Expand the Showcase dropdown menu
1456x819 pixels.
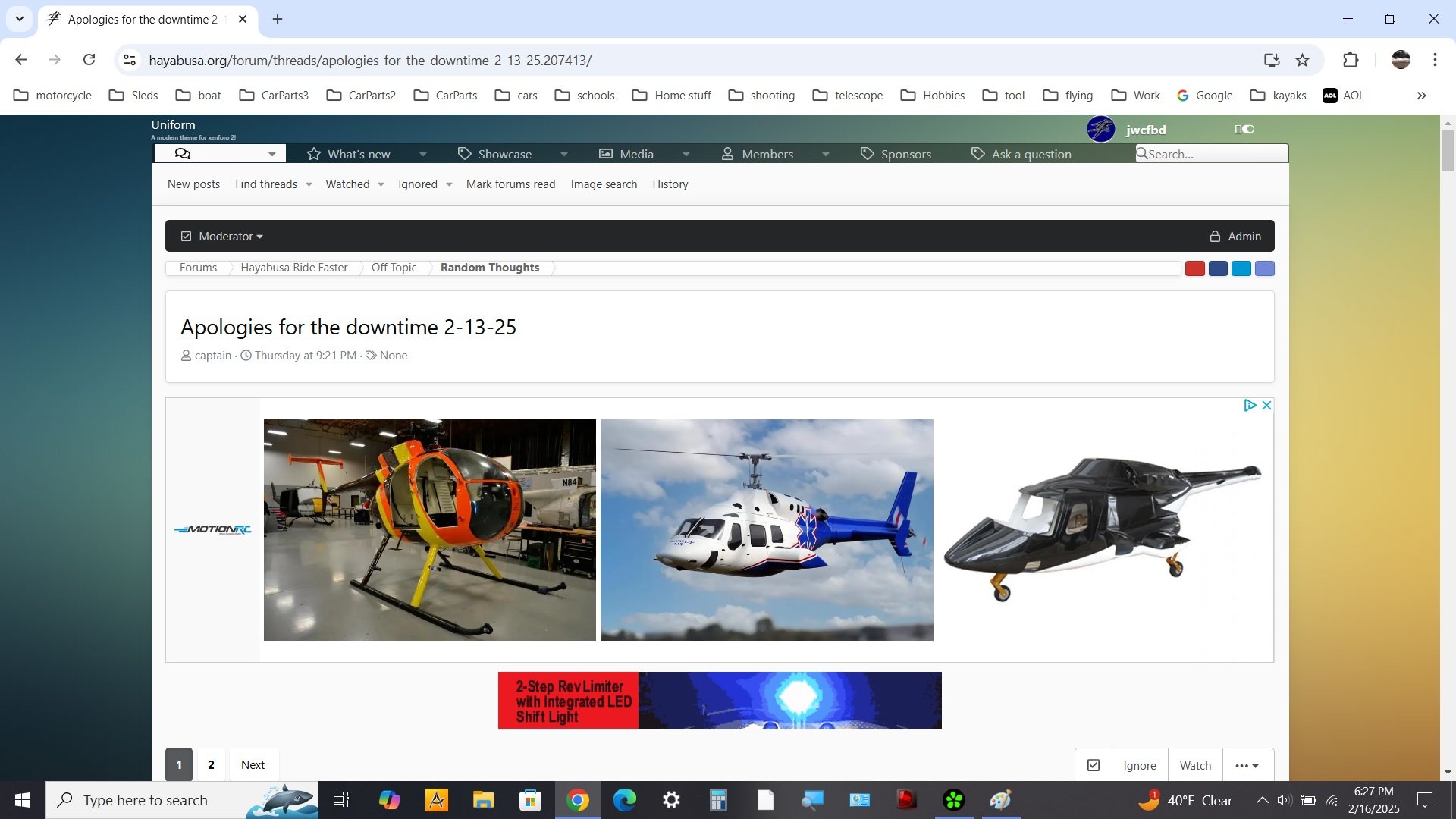(x=564, y=154)
